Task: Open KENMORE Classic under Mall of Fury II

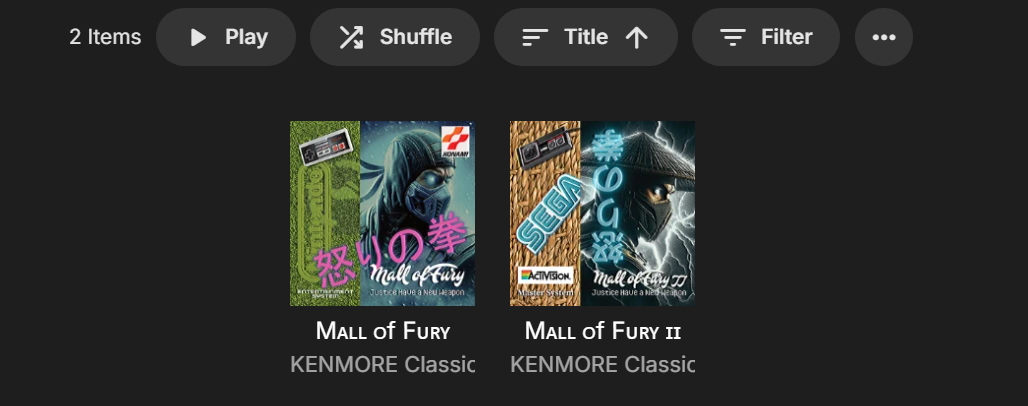Action: click(603, 364)
